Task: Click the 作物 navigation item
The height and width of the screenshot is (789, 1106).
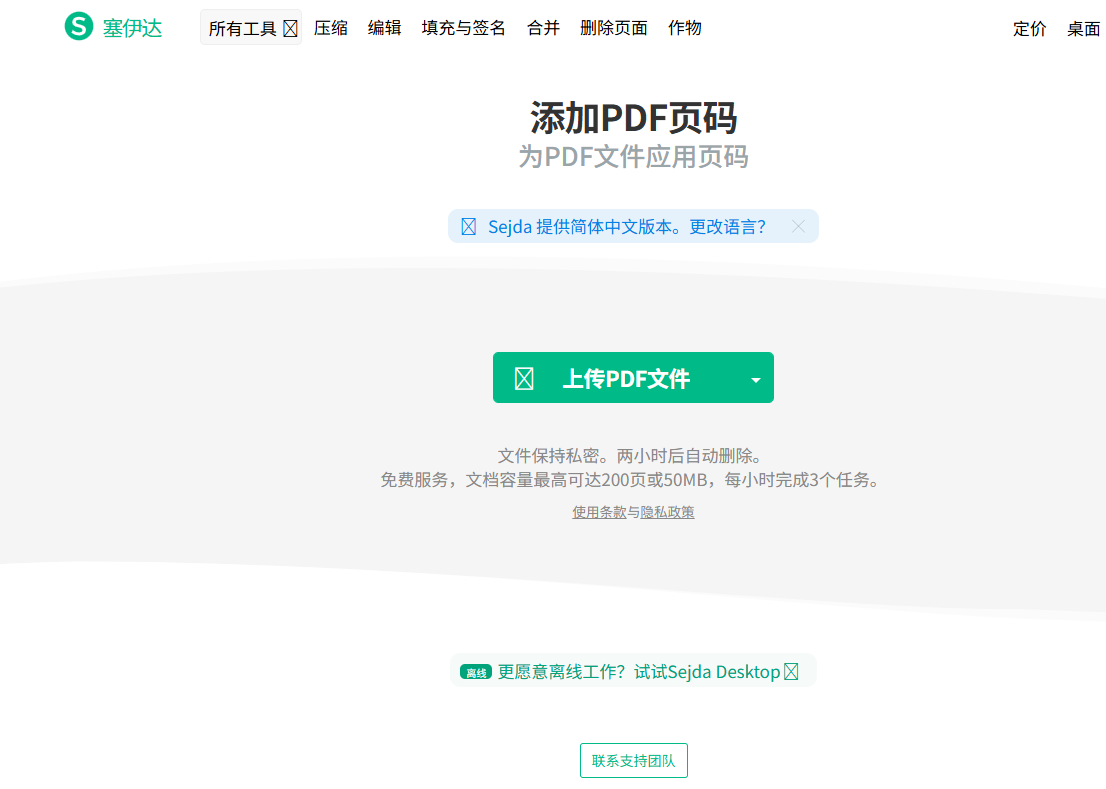Action: click(x=685, y=28)
